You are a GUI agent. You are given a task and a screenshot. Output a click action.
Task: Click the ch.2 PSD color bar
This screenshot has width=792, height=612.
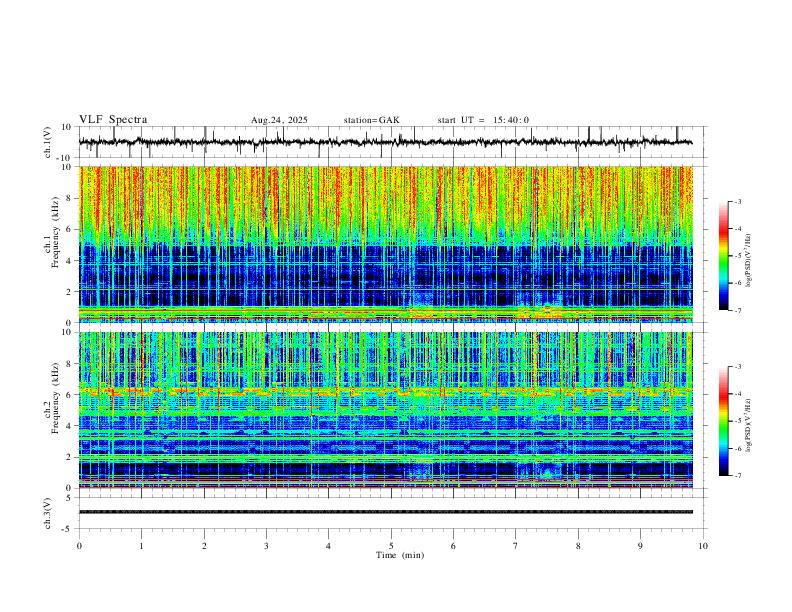tap(723, 421)
